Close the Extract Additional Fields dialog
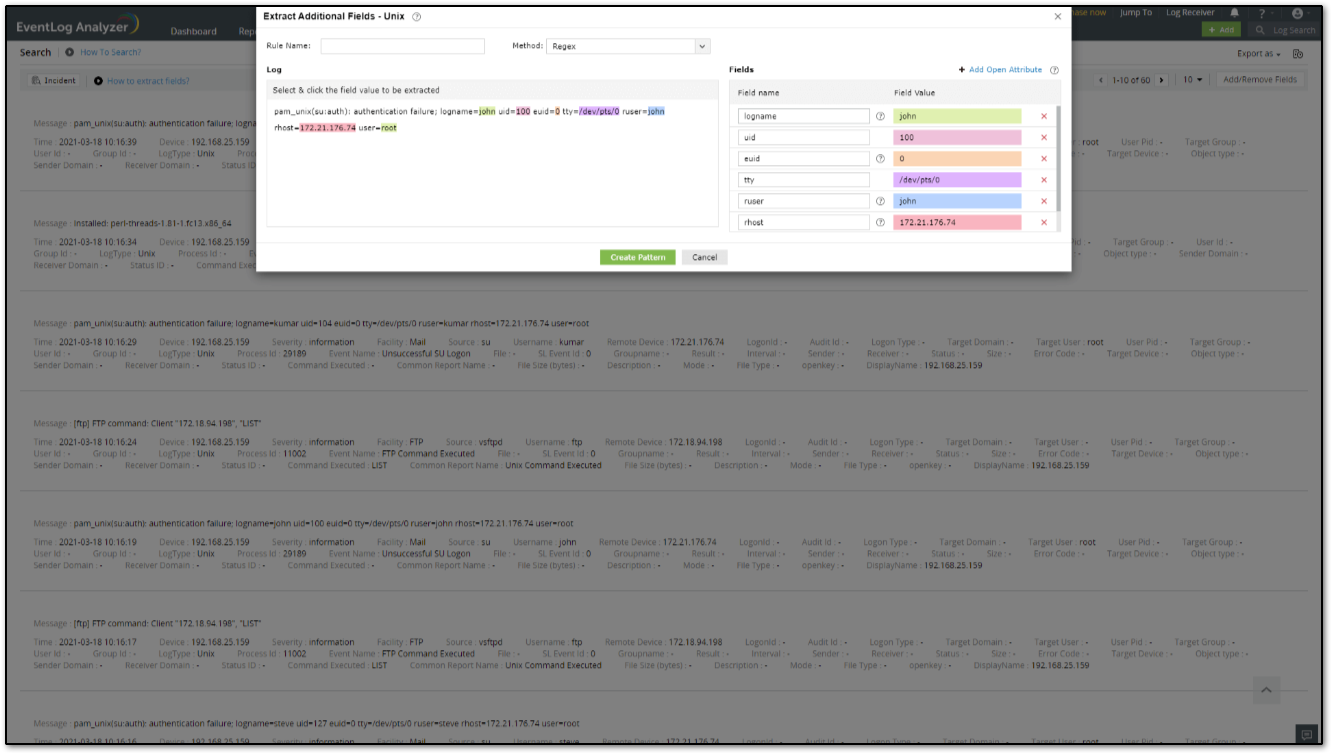The image size is (1332, 754). click(1058, 17)
